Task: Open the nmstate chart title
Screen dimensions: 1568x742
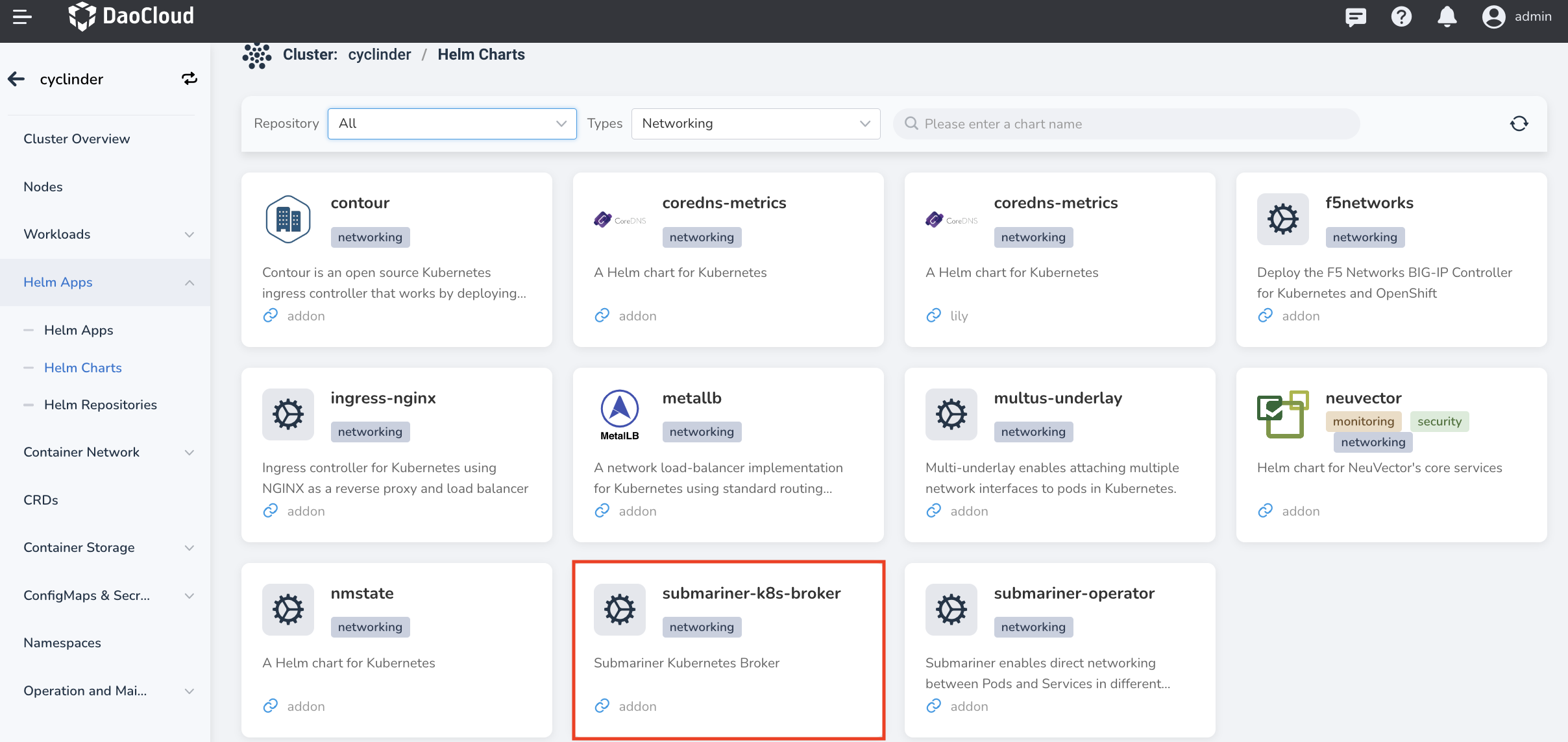Action: (362, 593)
